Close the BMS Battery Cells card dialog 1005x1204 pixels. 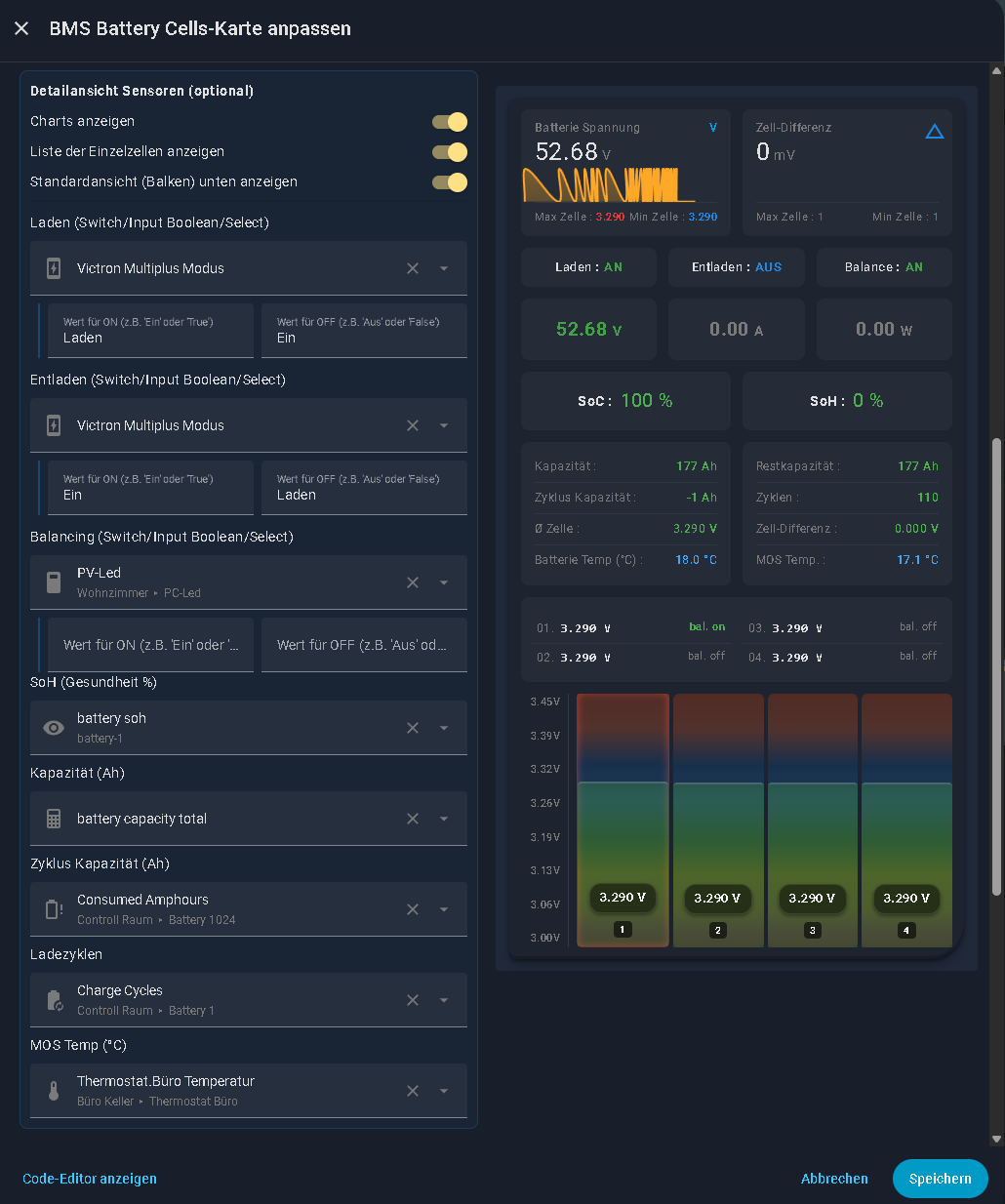[x=21, y=29]
